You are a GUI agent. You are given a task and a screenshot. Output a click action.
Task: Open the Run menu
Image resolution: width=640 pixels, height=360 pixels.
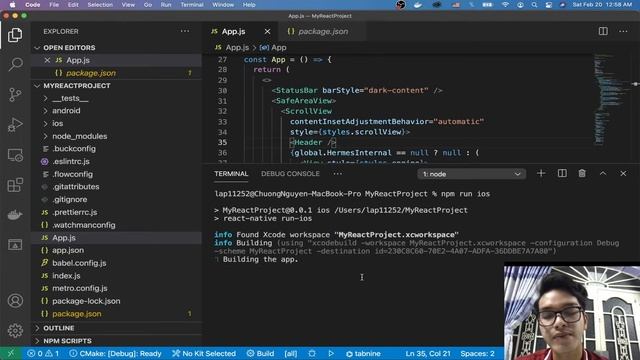(166, 5)
